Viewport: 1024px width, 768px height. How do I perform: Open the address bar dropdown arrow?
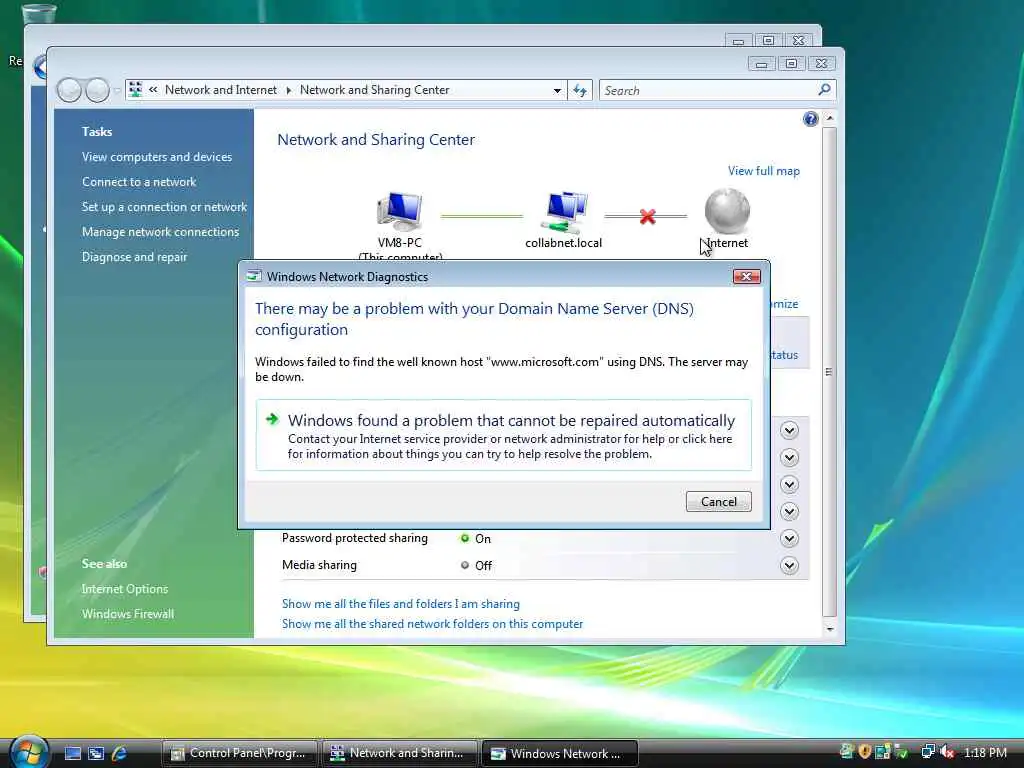[557, 91]
